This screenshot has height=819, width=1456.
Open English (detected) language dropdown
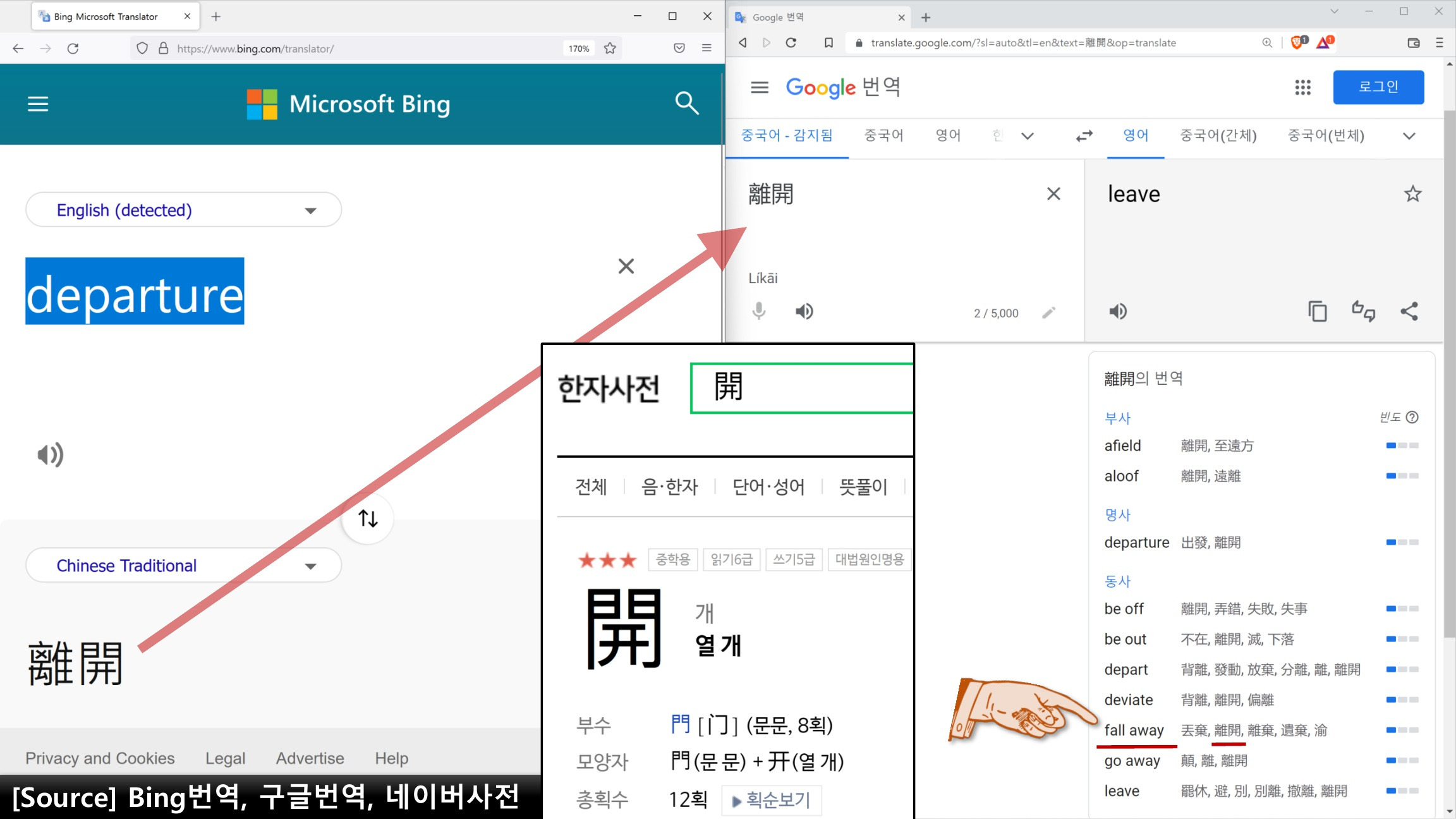pos(183,210)
